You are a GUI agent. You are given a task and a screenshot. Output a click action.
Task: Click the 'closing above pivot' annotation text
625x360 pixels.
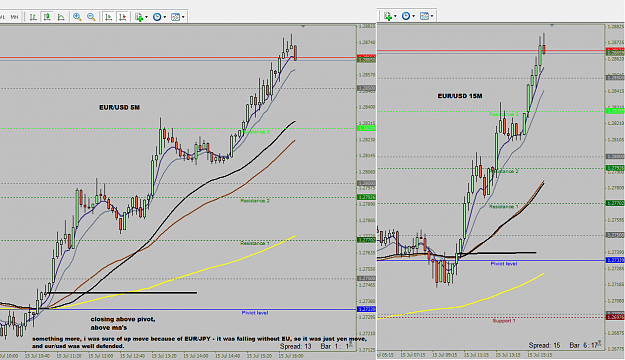[x=123, y=319]
